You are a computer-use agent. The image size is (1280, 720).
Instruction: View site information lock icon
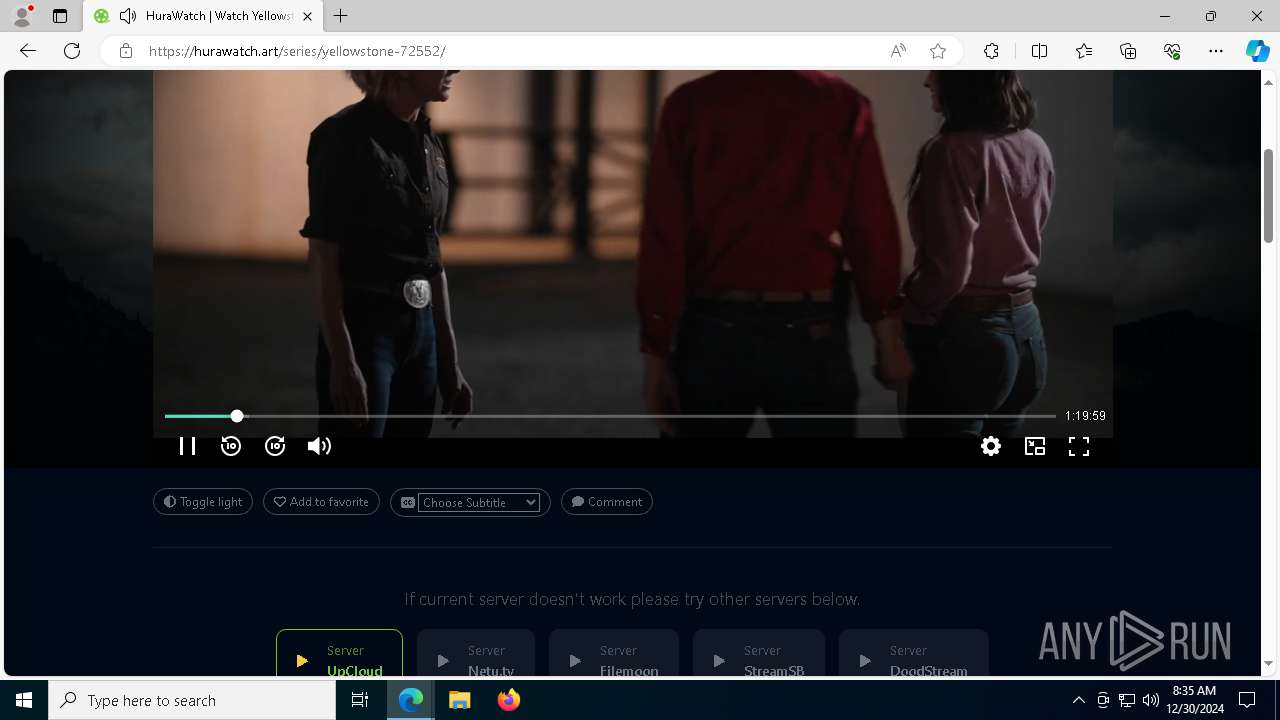126,51
